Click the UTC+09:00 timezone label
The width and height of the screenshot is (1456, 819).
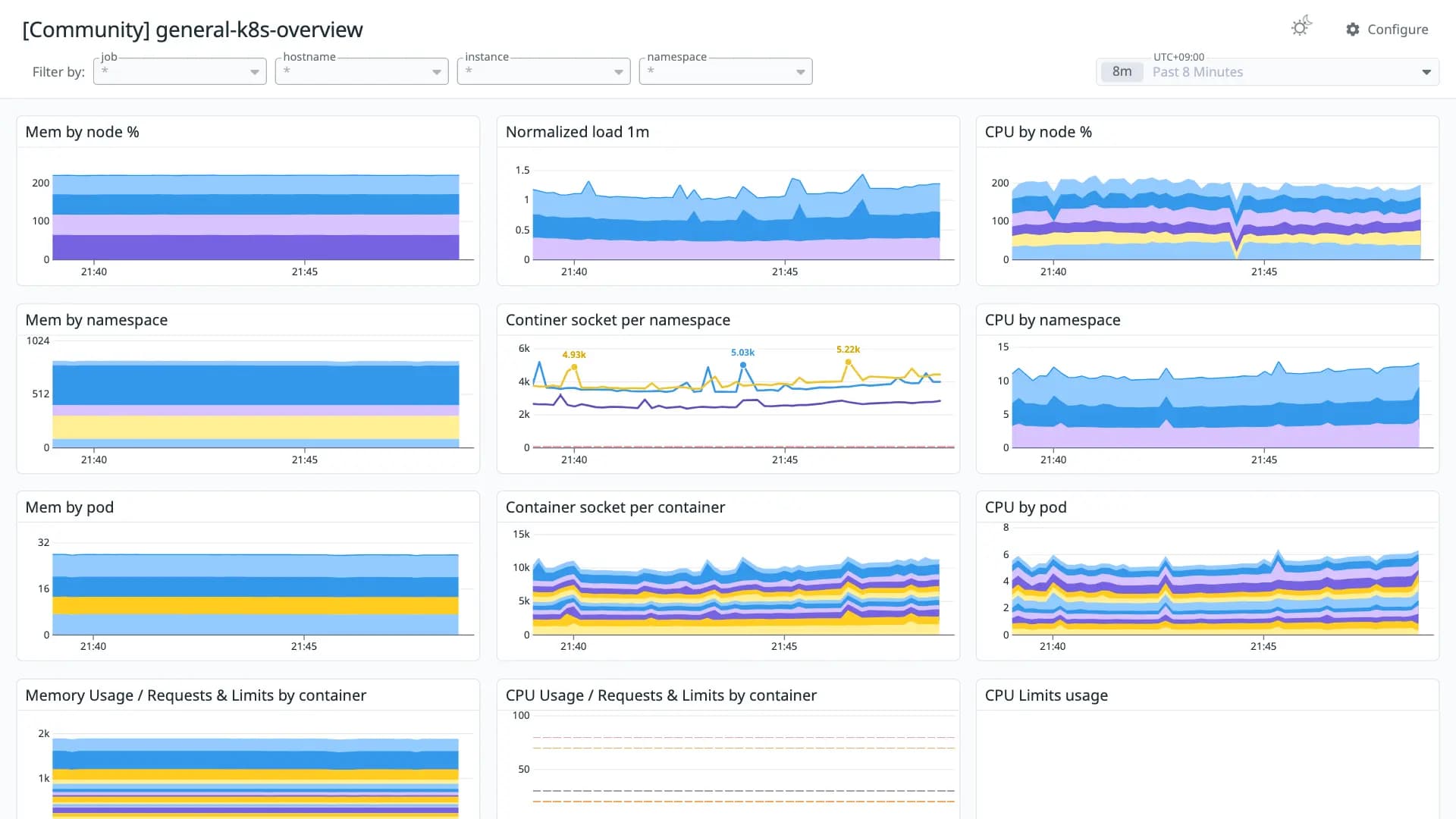click(1178, 57)
